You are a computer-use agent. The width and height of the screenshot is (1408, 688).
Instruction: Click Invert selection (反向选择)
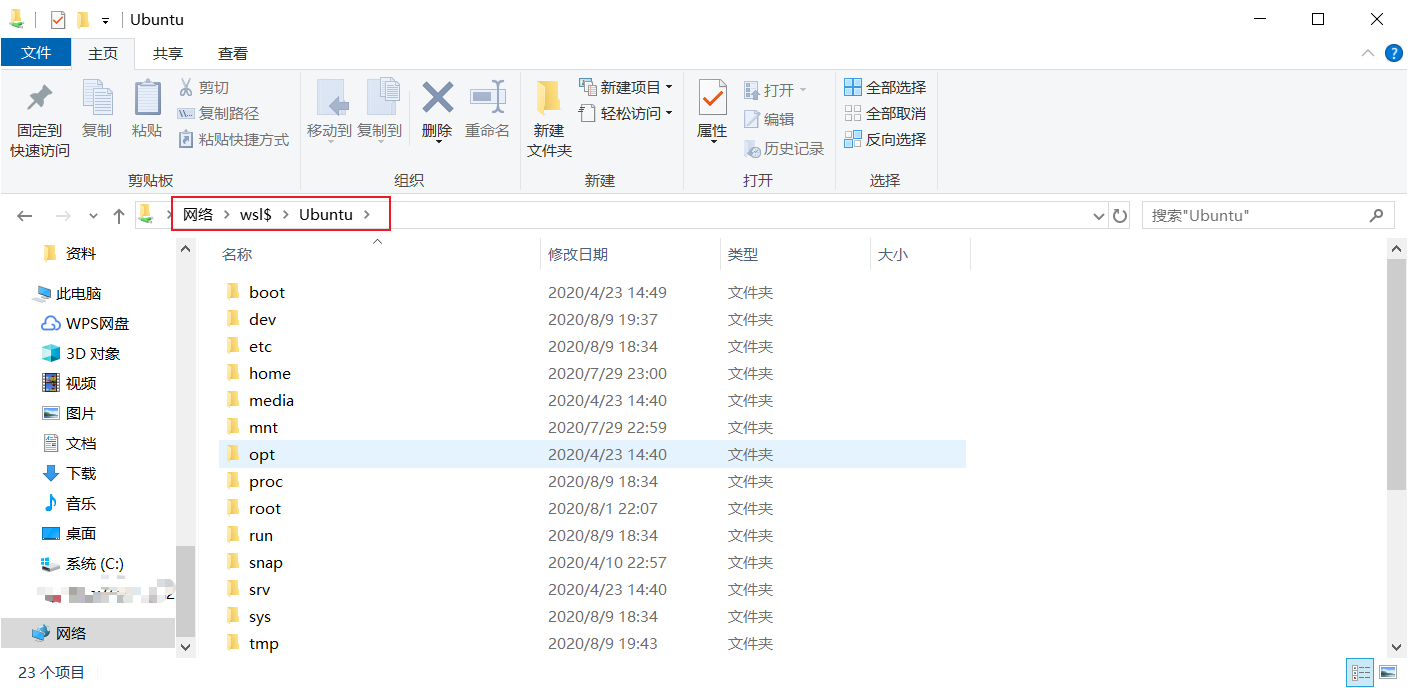coord(885,140)
